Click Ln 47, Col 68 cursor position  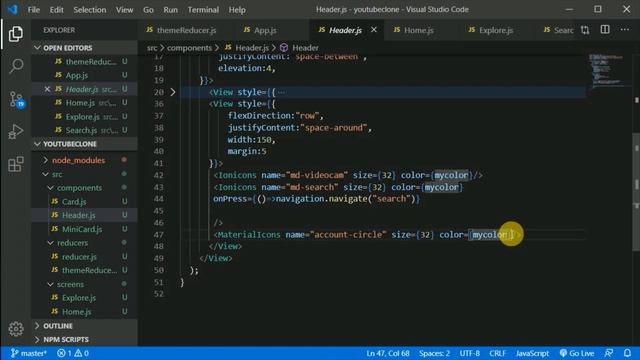point(388,353)
